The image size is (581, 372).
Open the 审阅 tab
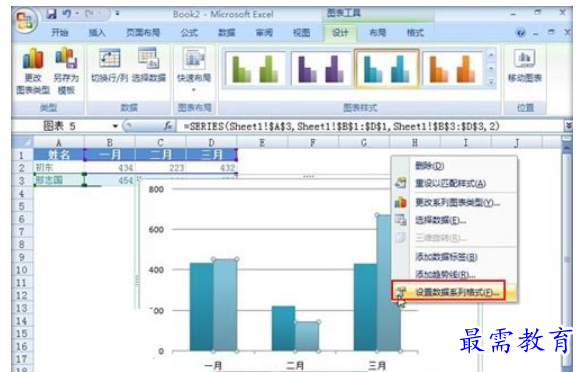(x=264, y=33)
